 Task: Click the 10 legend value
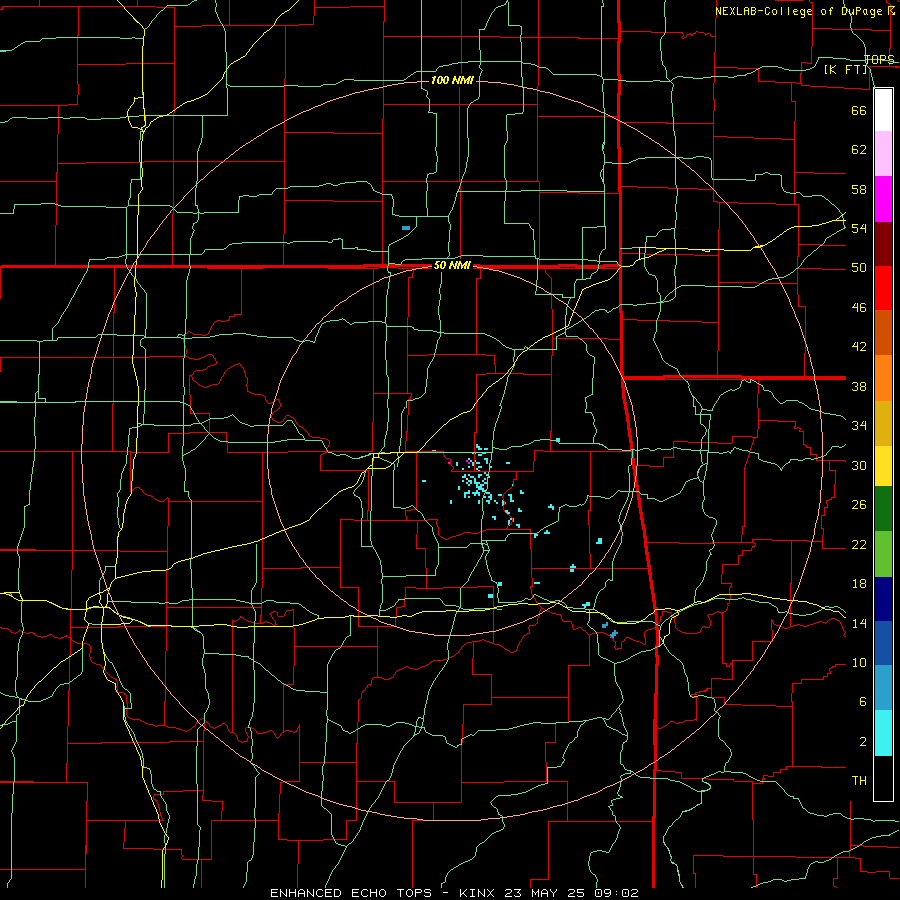point(859,662)
